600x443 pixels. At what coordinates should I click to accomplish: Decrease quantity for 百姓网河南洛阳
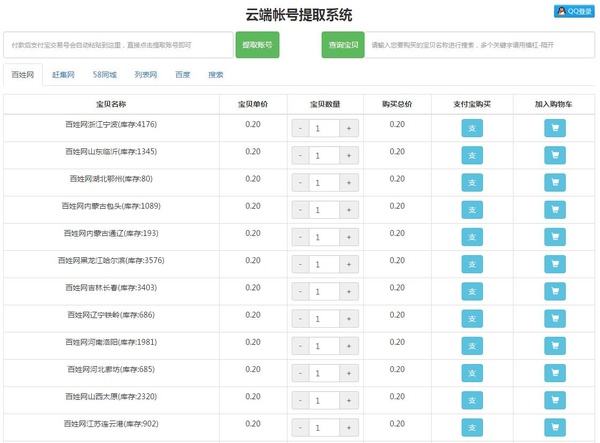(300, 346)
